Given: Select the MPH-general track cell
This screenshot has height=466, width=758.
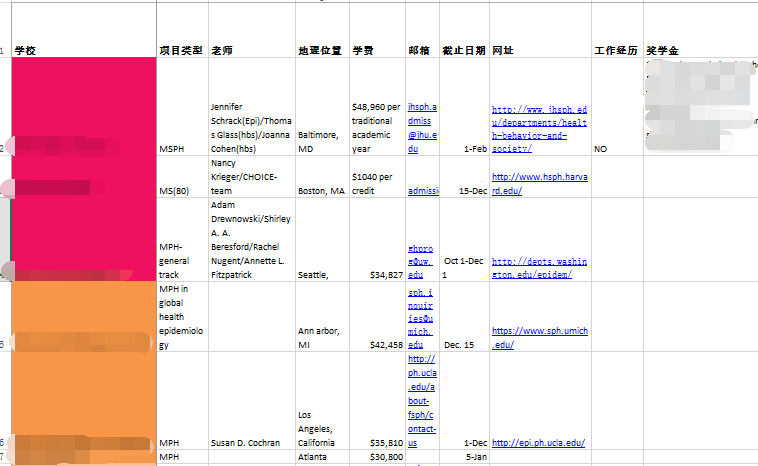Looking at the screenshot, I should point(182,239).
